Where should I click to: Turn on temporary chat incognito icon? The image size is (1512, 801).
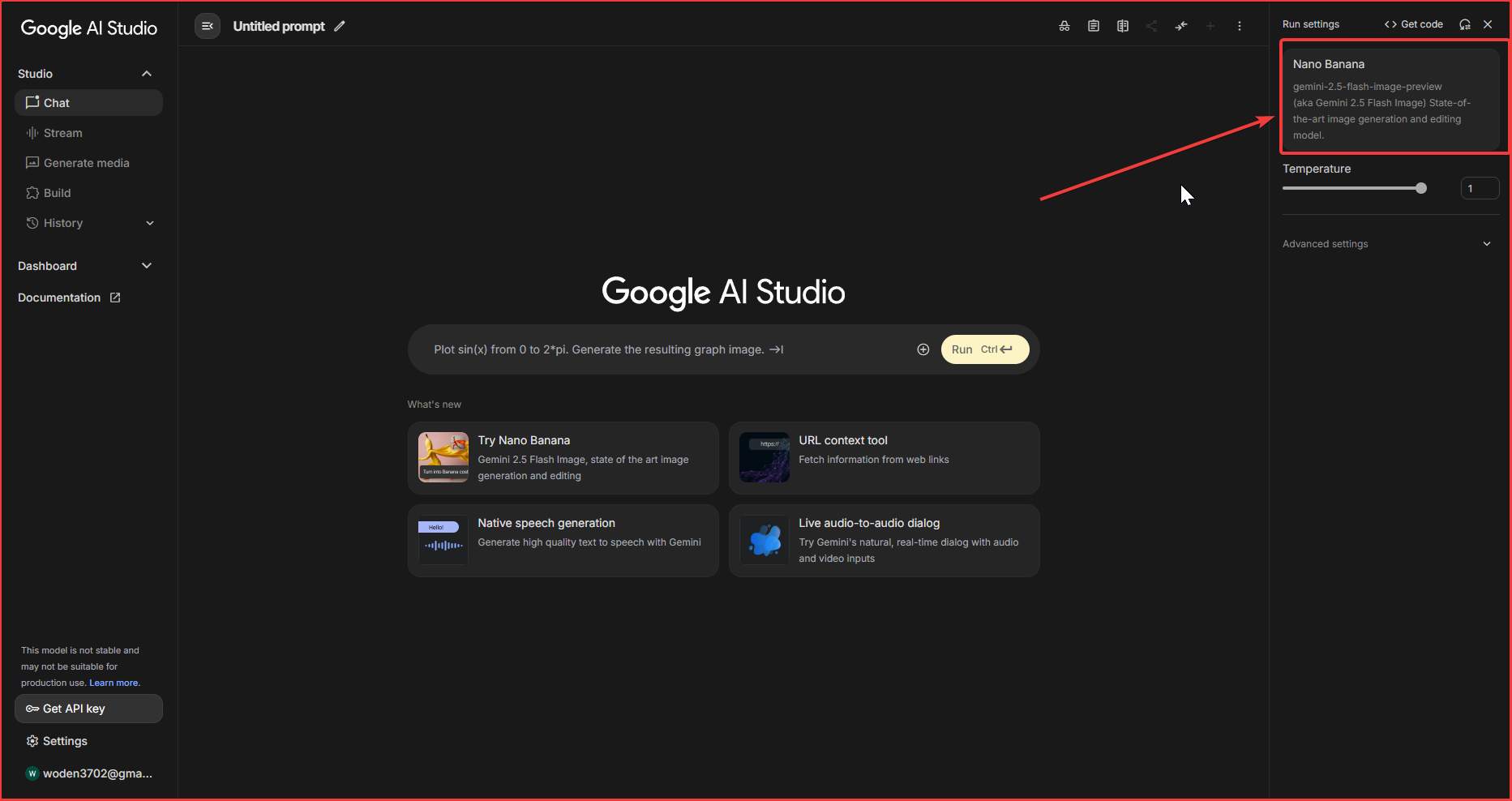[x=1064, y=26]
